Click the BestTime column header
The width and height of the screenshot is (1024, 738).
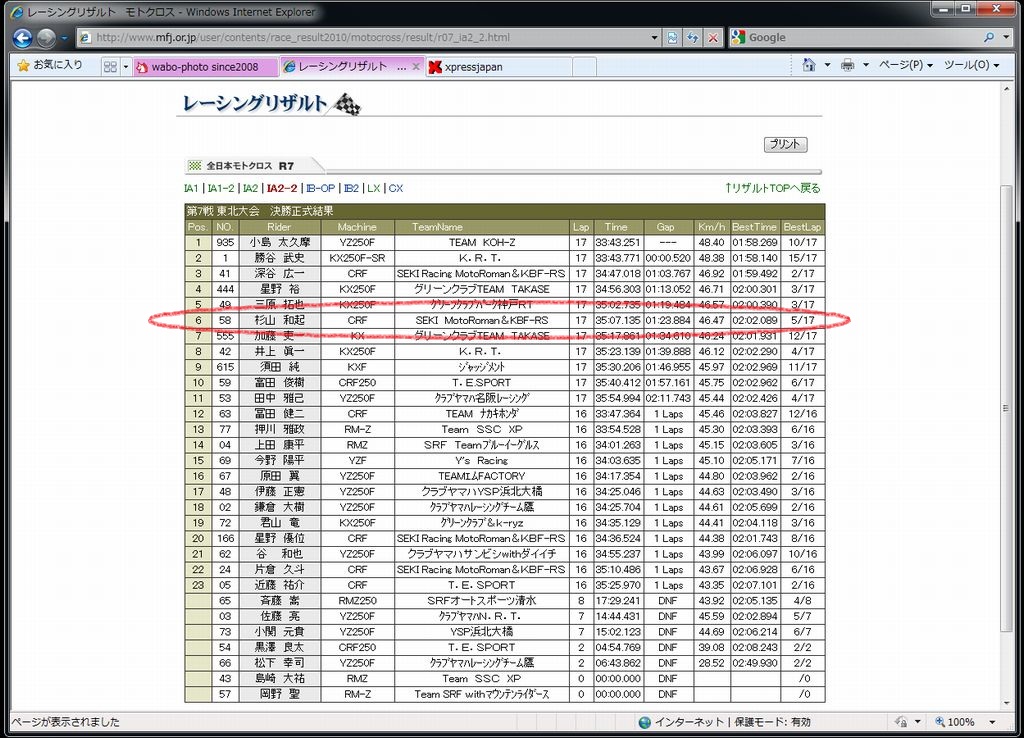click(x=754, y=227)
